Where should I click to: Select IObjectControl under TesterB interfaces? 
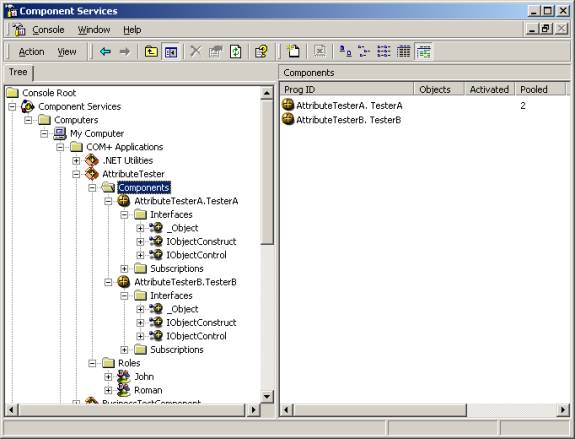coord(196,336)
